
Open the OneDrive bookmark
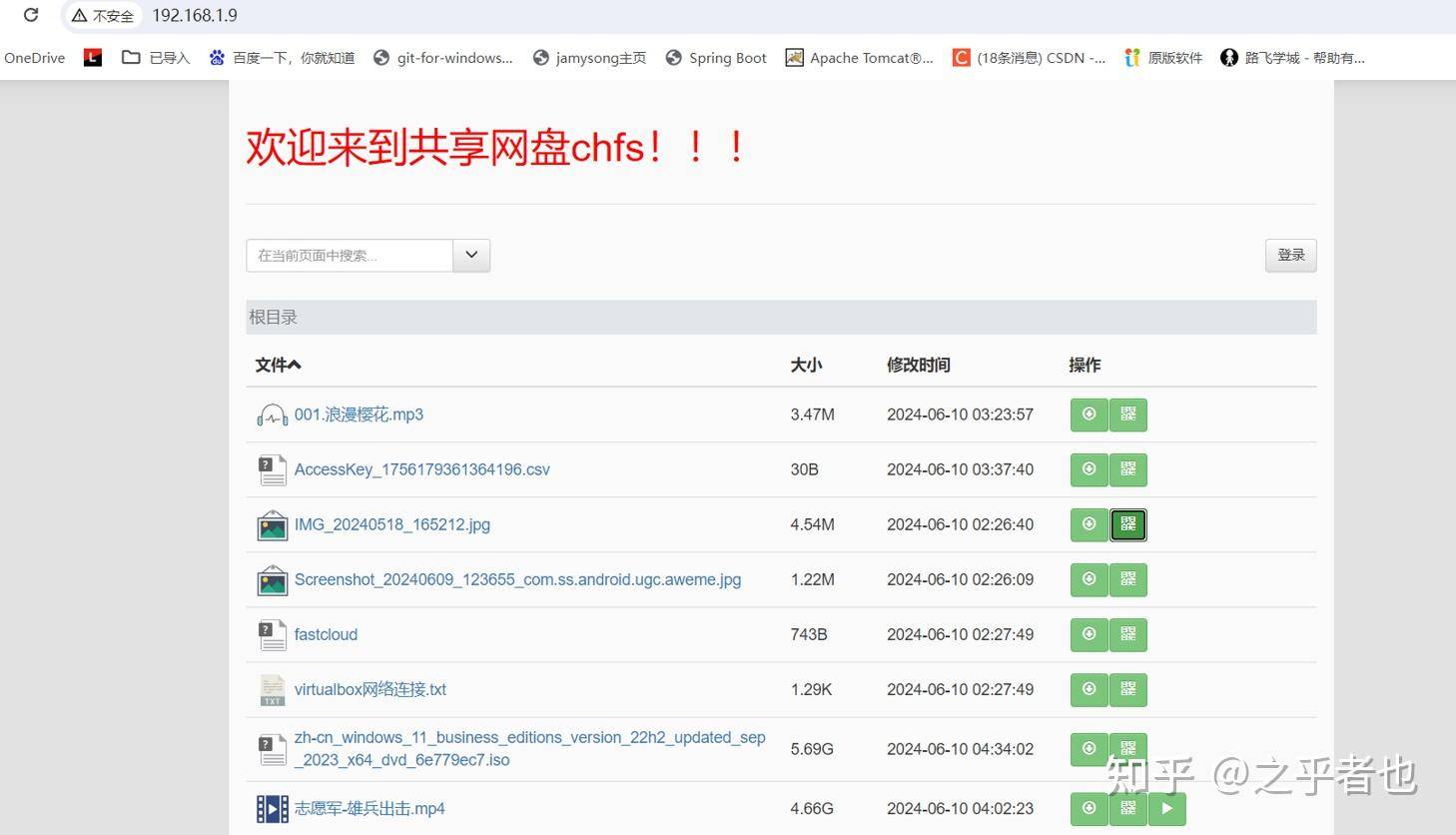click(35, 58)
